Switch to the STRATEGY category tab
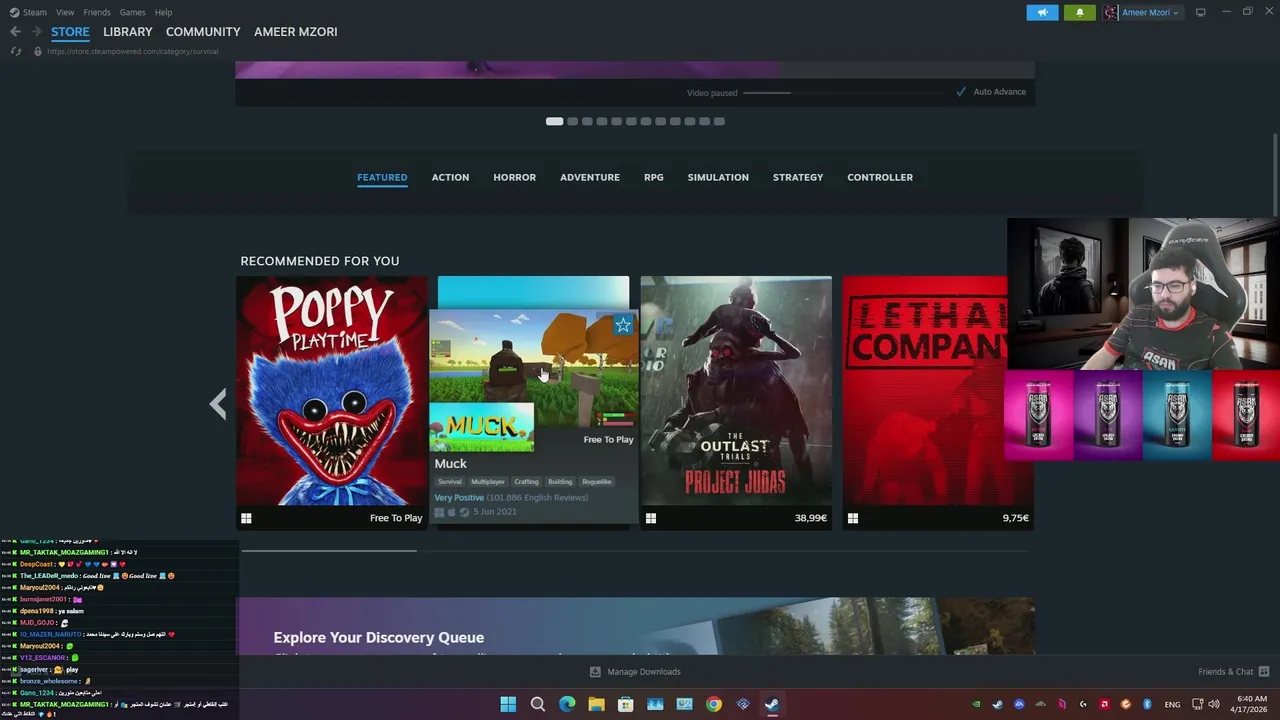Screen dimensions: 1280x720 pos(798,177)
